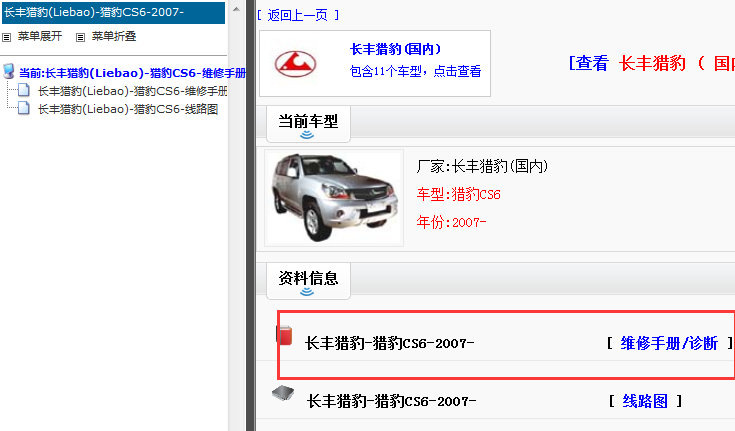This screenshot has height=431, width=735.
Task: Select the 资料信息 tab
Action: click(x=308, y=281)
